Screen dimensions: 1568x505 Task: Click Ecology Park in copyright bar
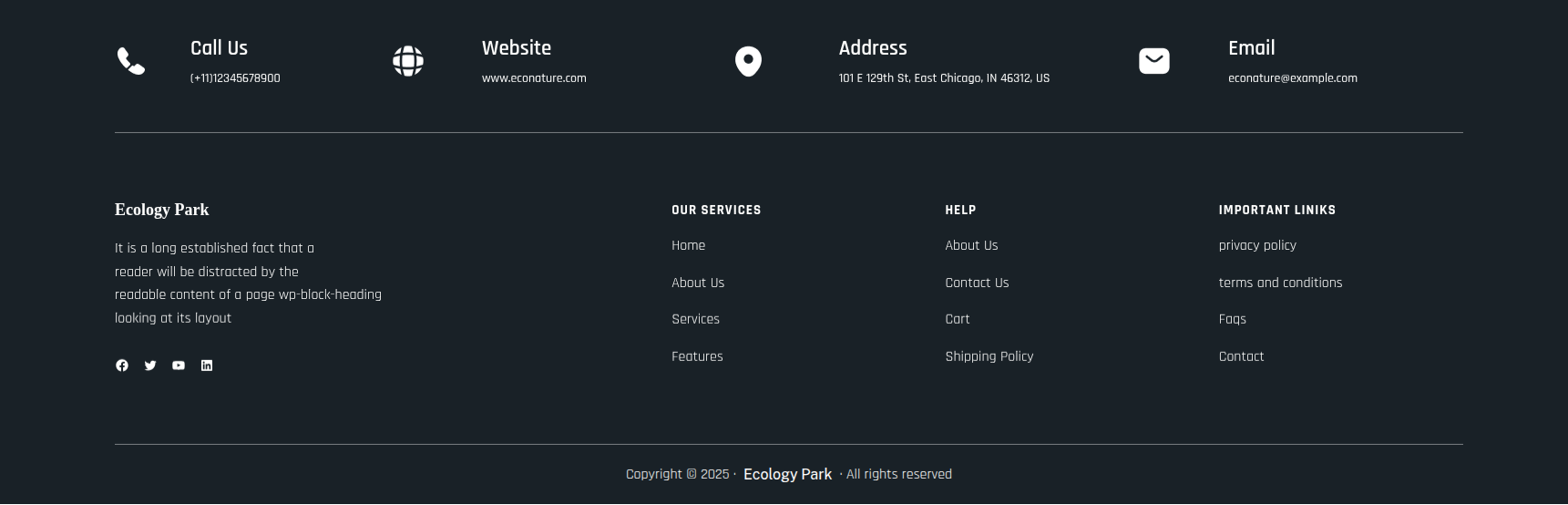point(787,474)
